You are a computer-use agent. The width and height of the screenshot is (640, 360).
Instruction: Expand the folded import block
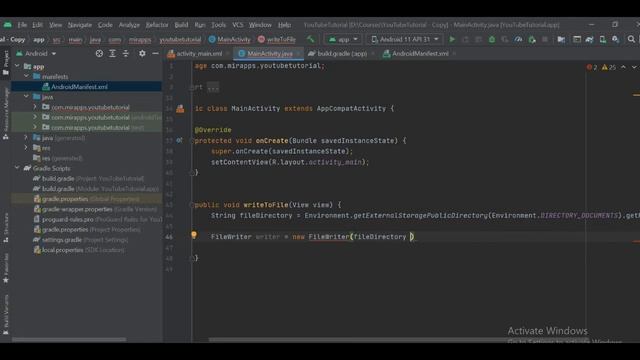(x=213, y=87)
